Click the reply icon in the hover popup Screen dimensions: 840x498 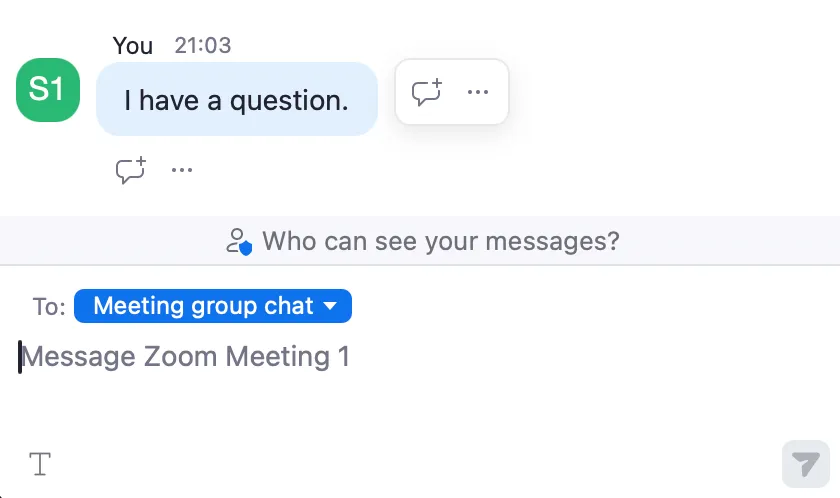[427, 92]
